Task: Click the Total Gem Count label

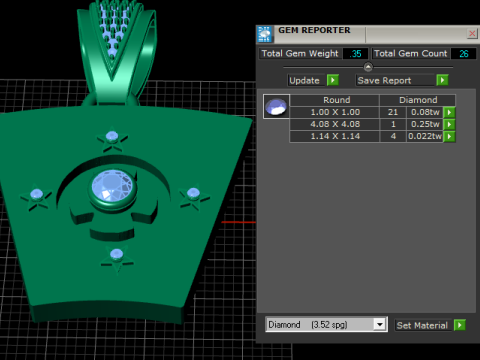Action: [x=410, y=54]
